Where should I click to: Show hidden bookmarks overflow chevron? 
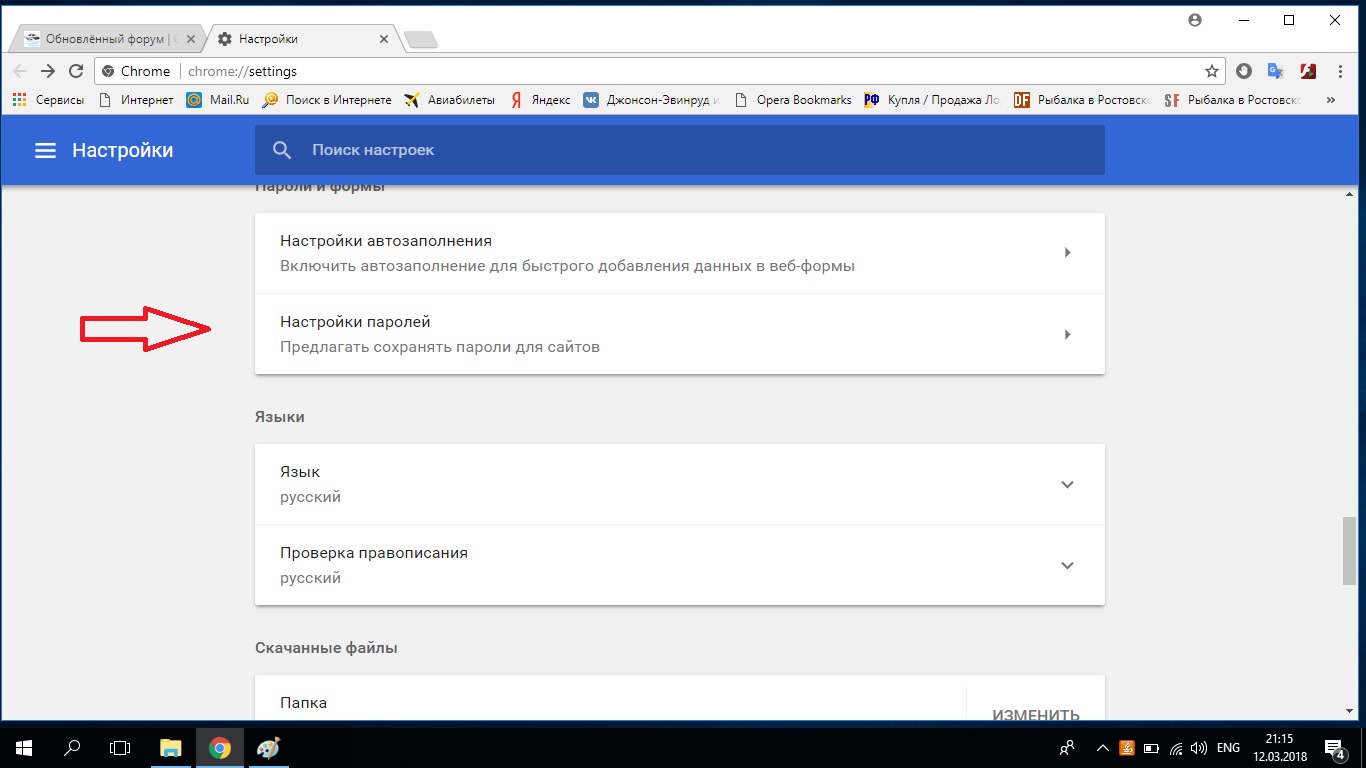click(x=1330, y=100)
